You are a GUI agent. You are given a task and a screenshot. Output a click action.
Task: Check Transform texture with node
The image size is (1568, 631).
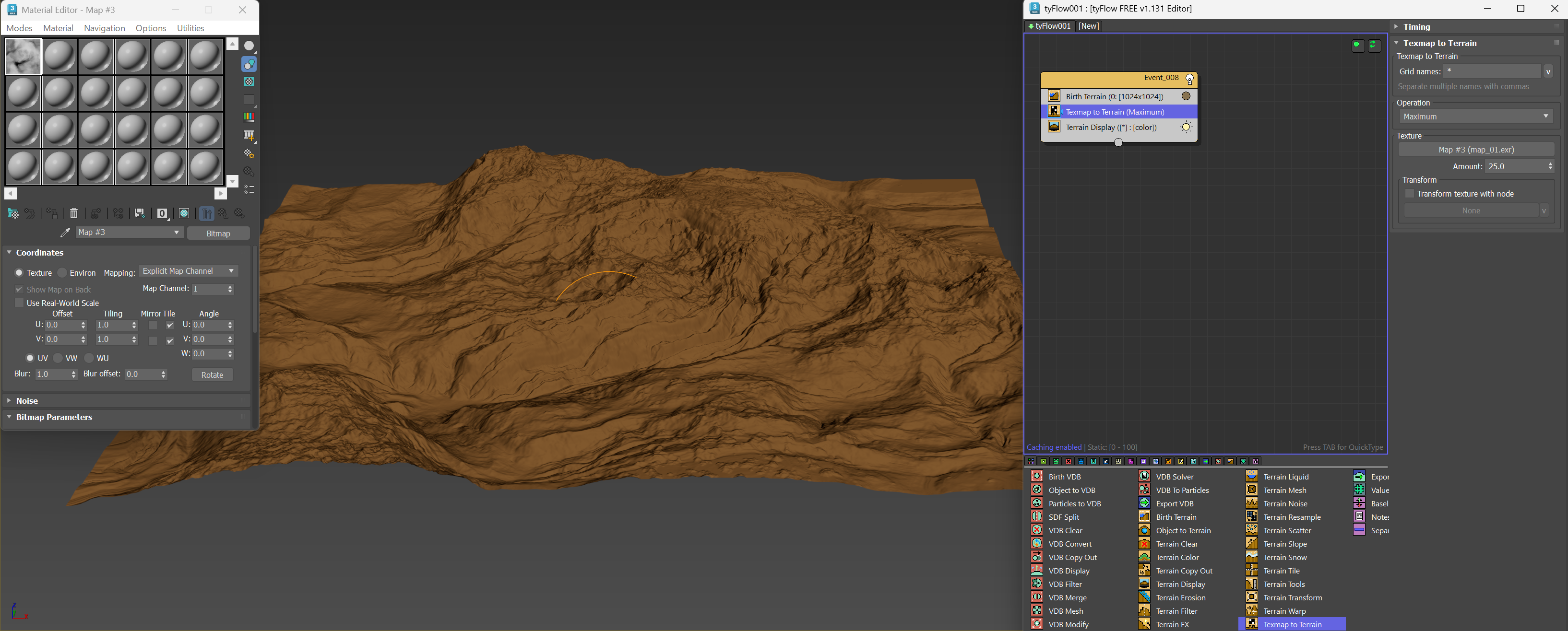1409,194
